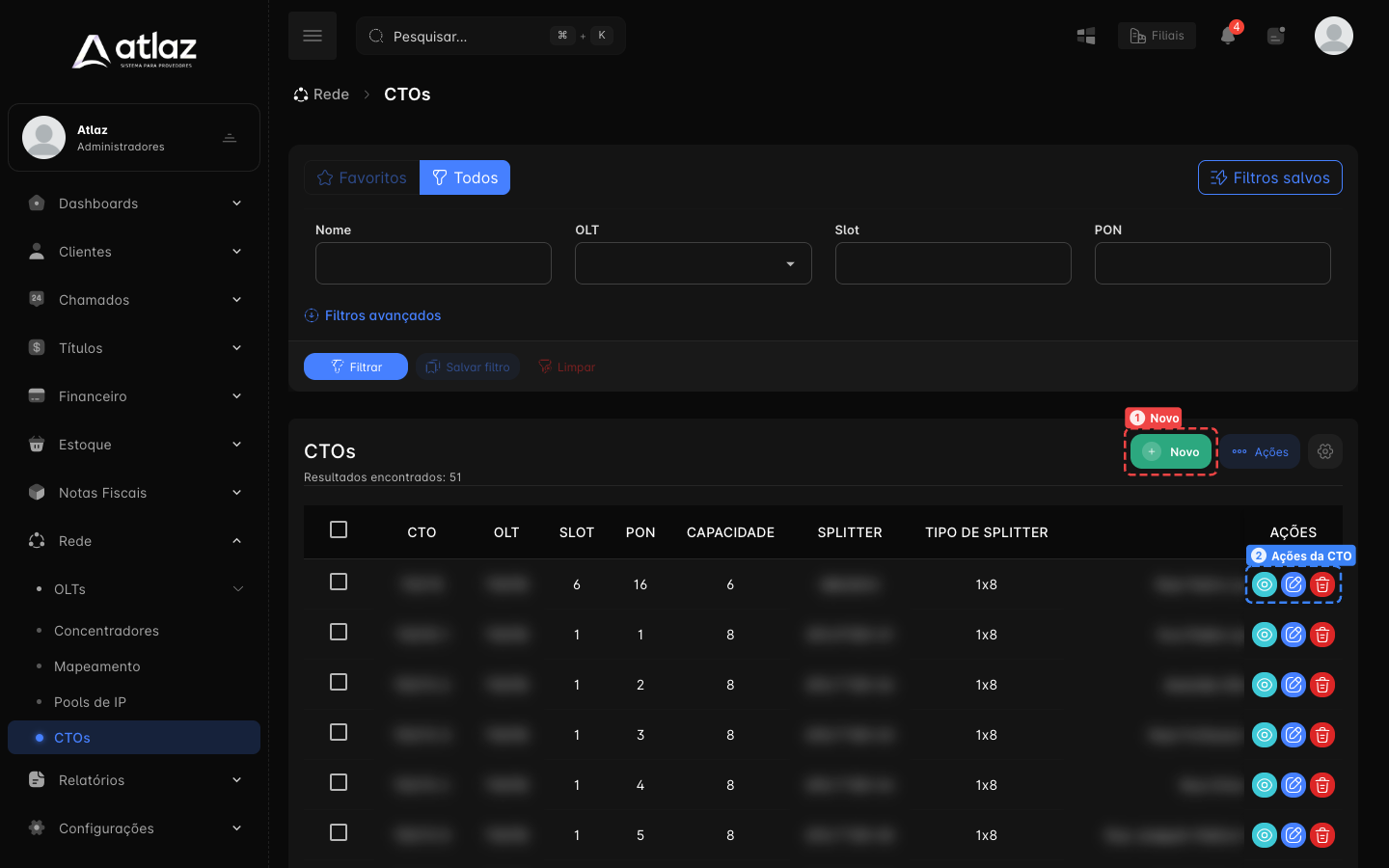Open the table settings gear
The width and height of the screenshot is (1389, 868).
click(1325, 451)
